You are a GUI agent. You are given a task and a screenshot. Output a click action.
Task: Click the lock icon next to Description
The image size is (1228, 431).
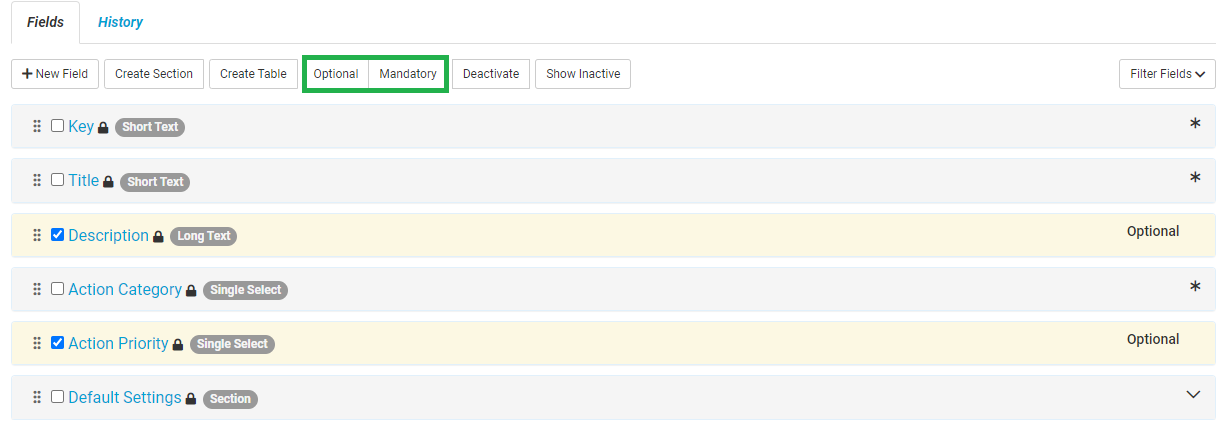[x=158, y=237]
